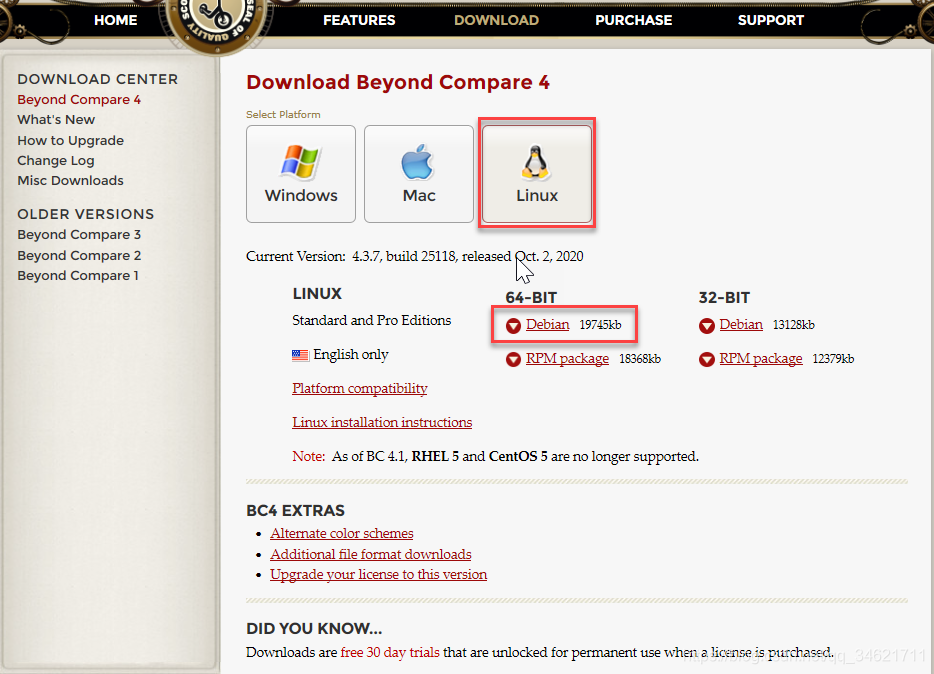Viewport: 934px width, 674px height.
Task: Click the Seal of Quality logo
Action: (x=218, y=23)
